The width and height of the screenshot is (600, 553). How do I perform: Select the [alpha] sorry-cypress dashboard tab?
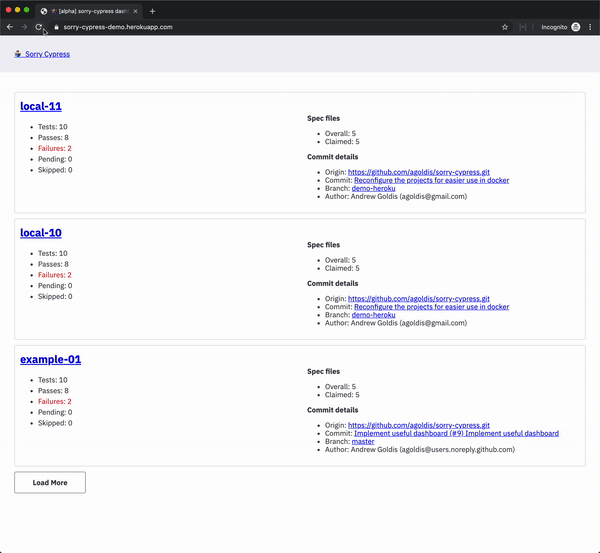[x=89, y=11]
